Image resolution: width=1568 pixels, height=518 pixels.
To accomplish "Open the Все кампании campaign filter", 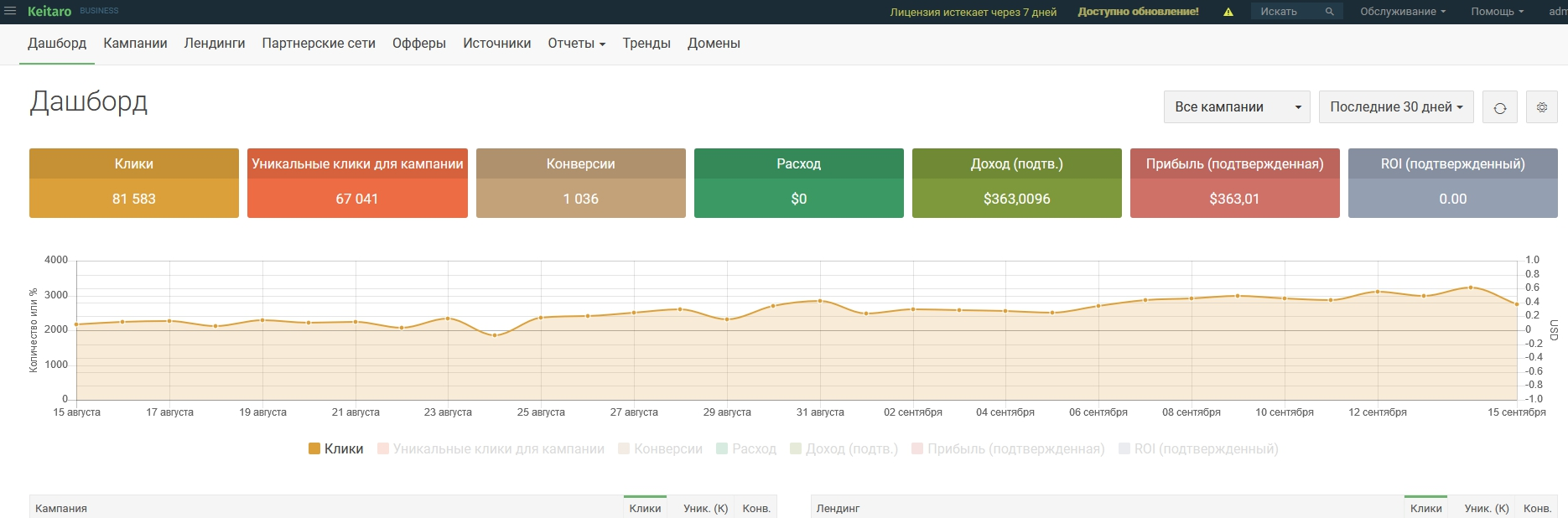I will tap(1237, 107).
